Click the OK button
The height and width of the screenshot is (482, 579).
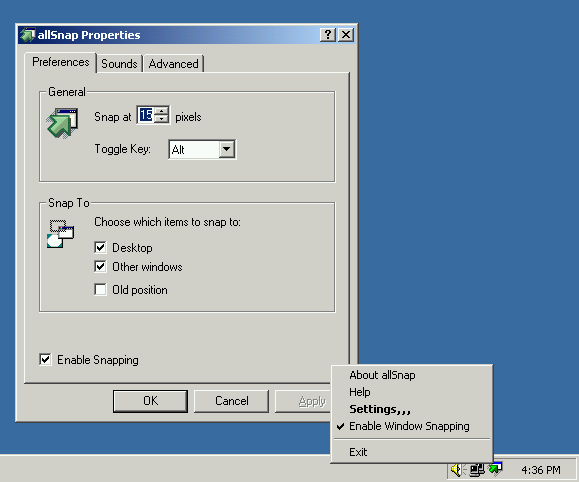150,401
